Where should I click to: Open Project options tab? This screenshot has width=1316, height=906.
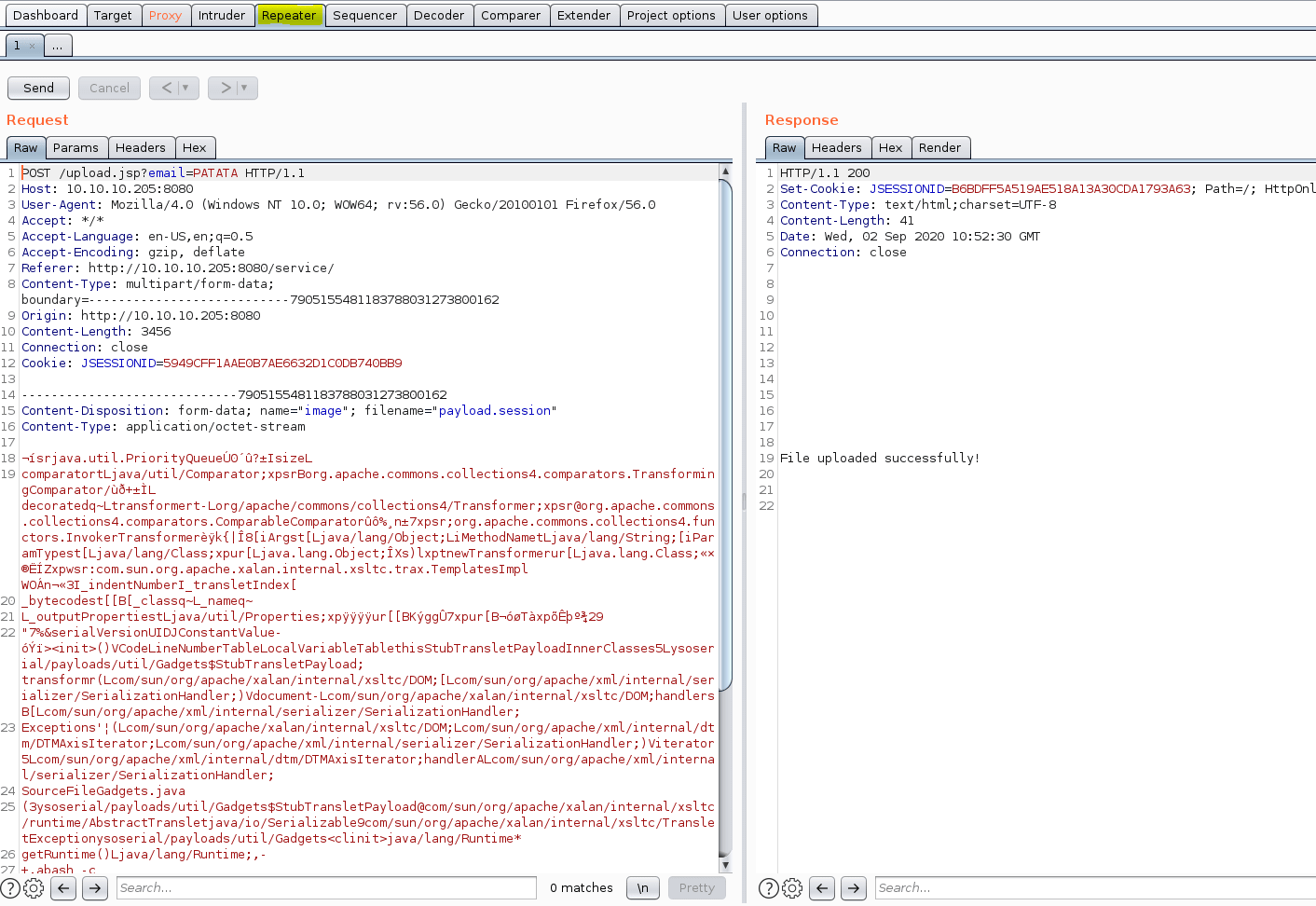click(x=671, y=15)
